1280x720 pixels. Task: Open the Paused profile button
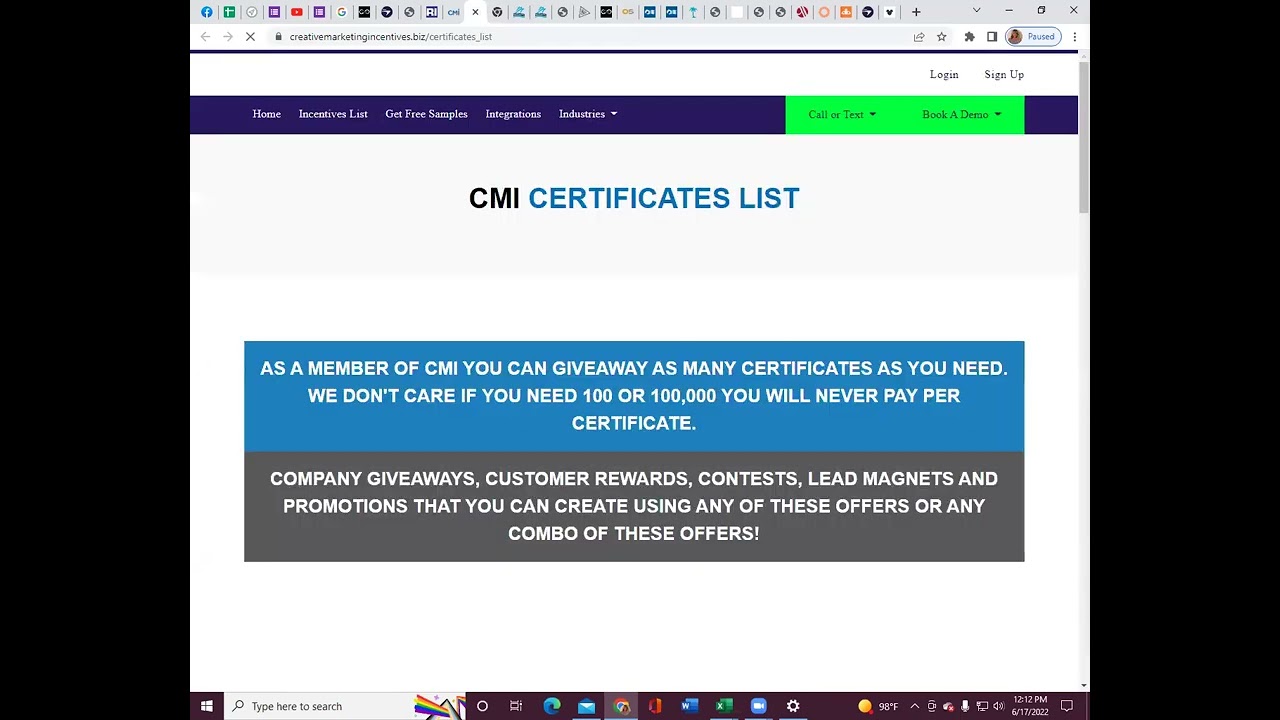(x=1032, y=37)
